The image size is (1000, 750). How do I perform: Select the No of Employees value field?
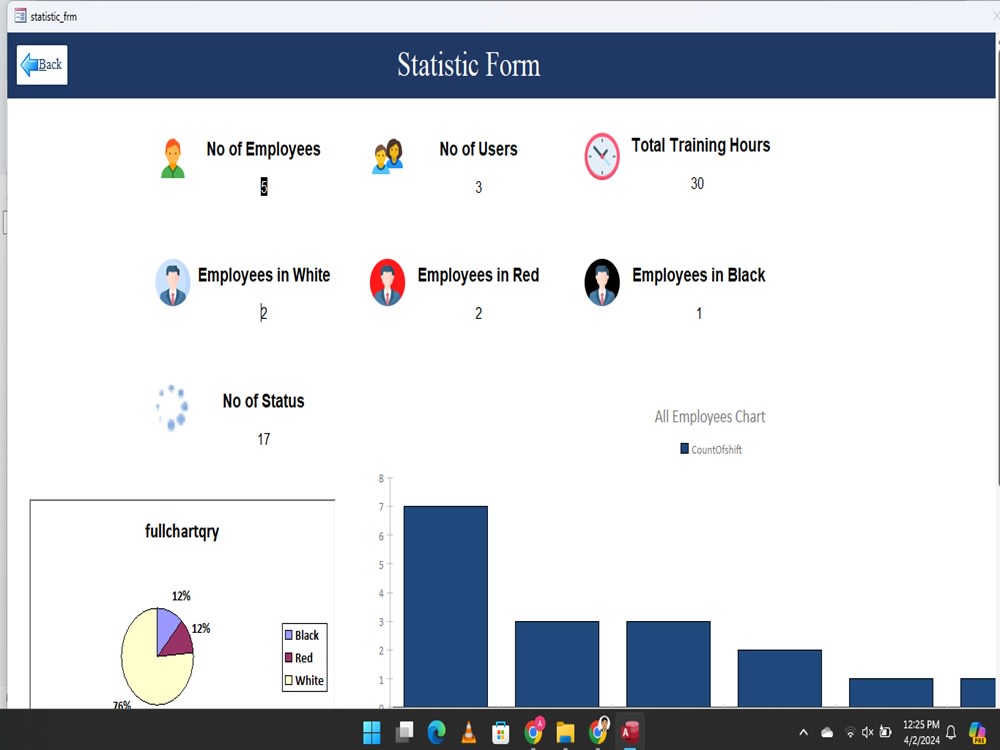coord(263,187)
